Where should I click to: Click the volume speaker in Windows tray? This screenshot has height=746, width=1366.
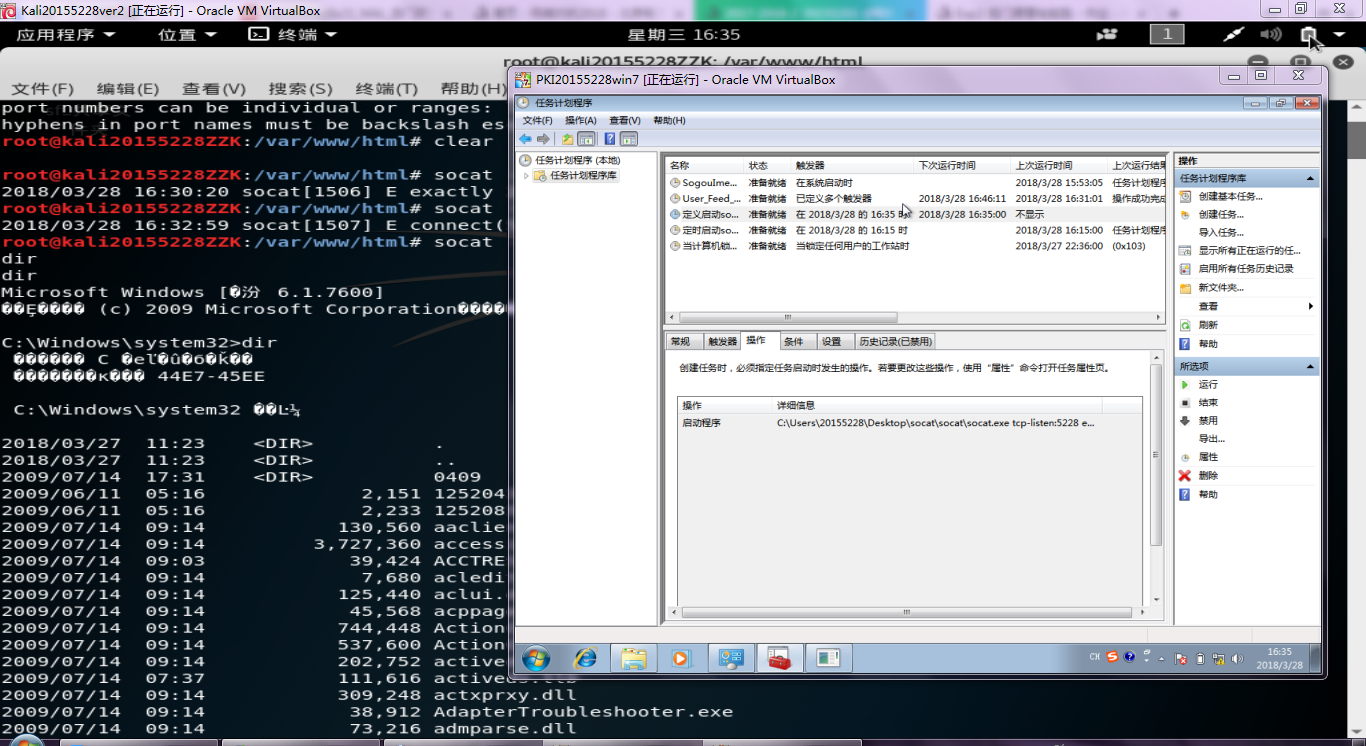click(1238, 659)
